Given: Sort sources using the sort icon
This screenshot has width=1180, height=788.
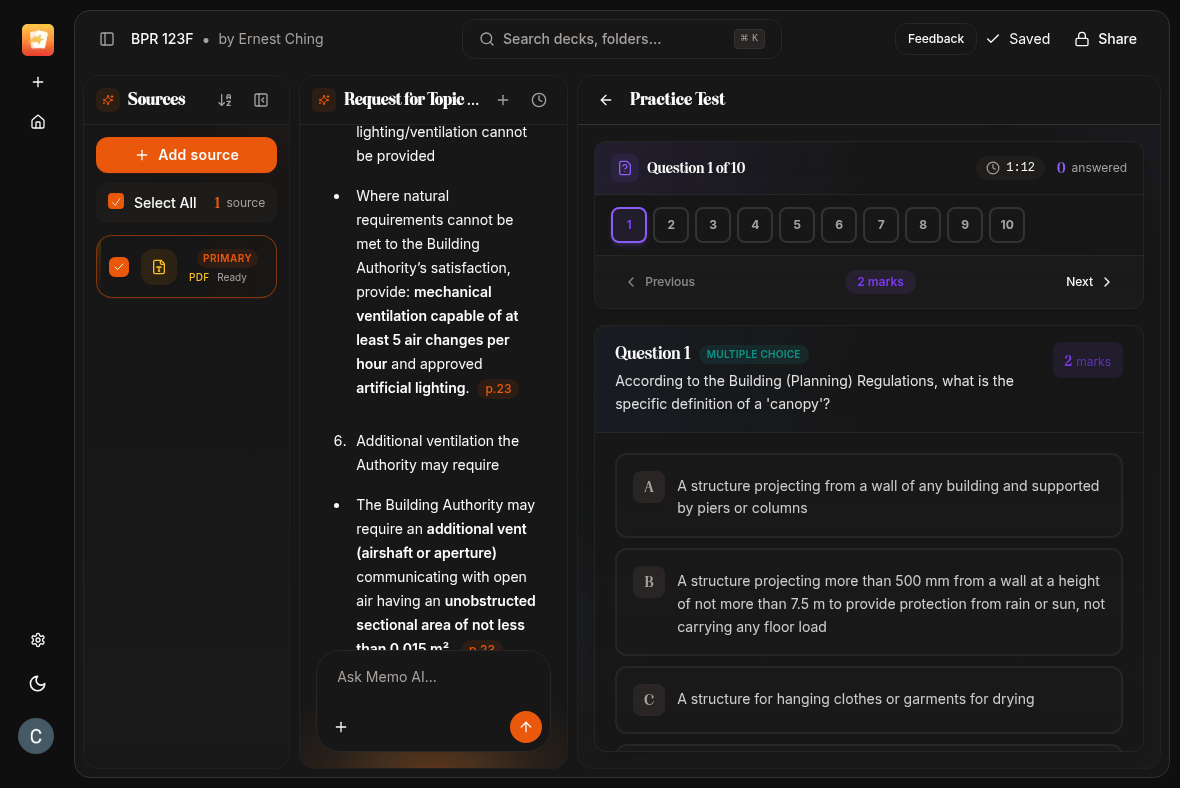Looking at the screenshot, I should click(225, 100).
